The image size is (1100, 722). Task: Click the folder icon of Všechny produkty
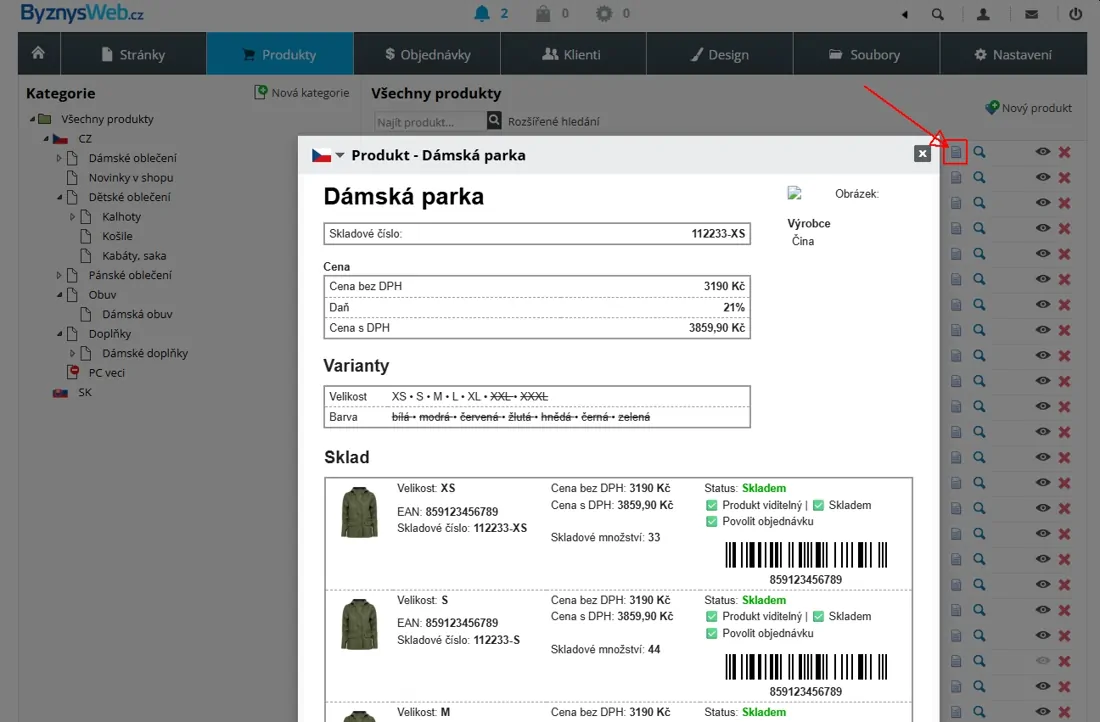pyautogui.click(x=44, y=119)
